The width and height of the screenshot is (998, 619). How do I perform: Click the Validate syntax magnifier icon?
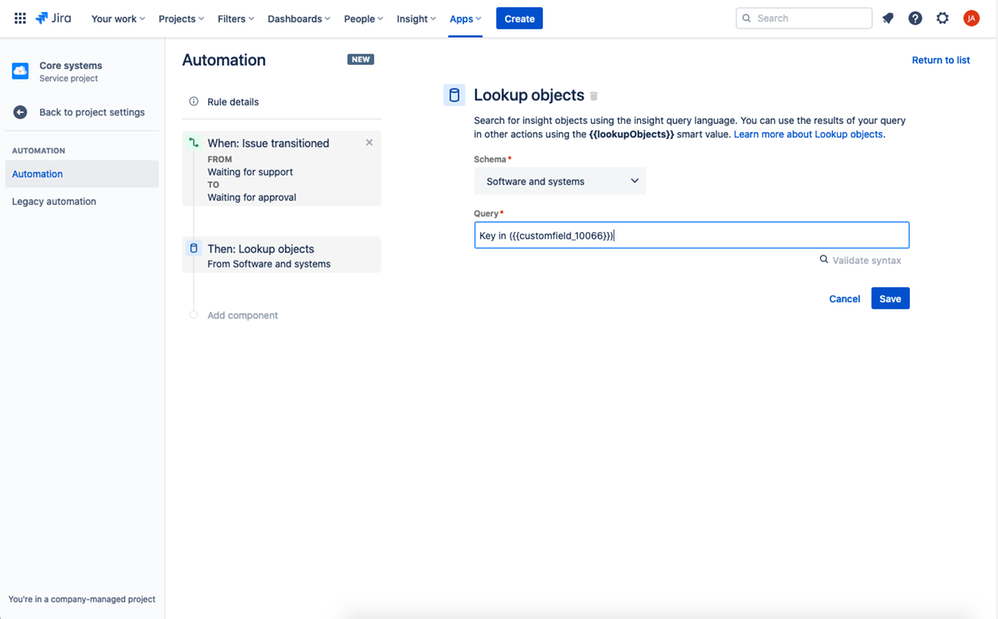pos(824,260)
